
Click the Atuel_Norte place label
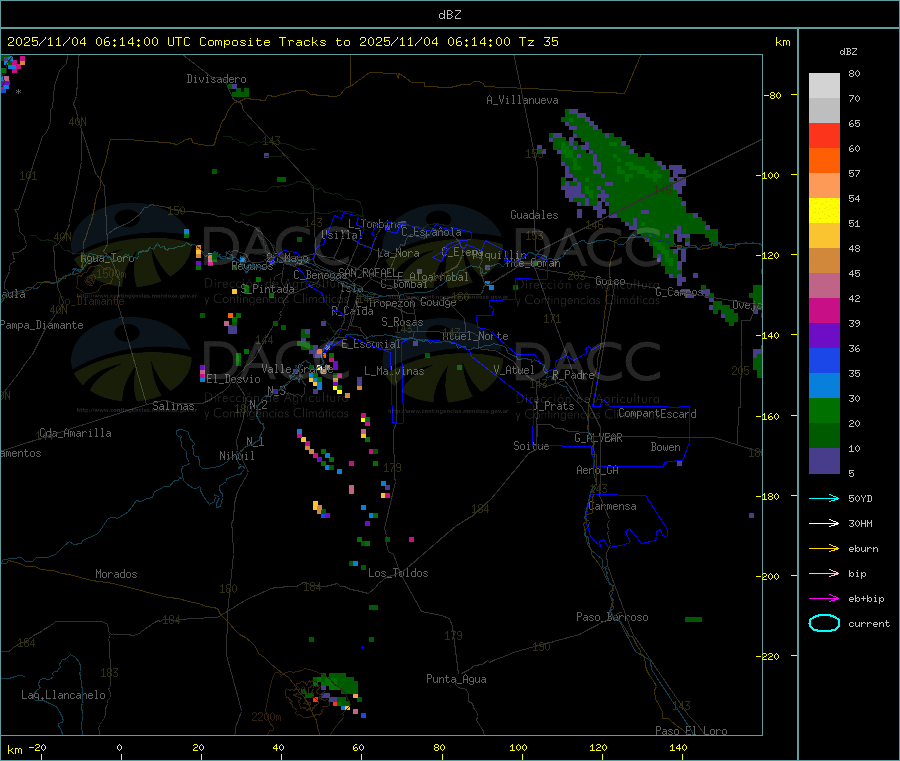click(x=475, y=336)
